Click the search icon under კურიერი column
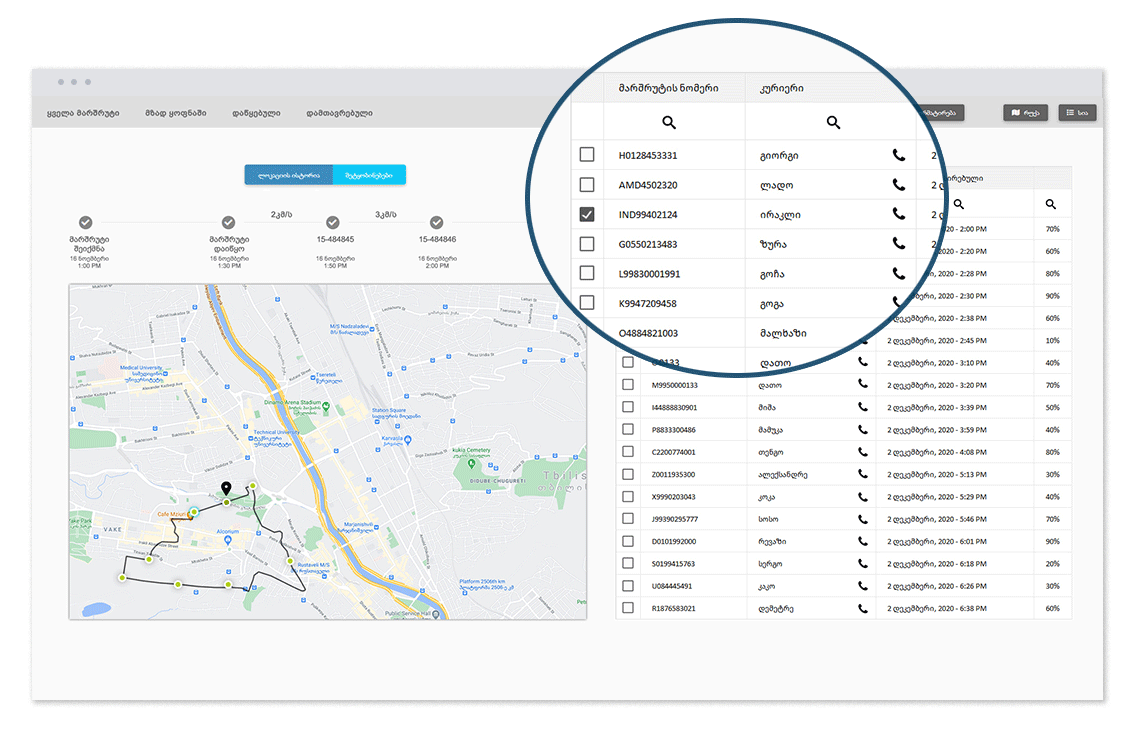 (x=833, y=122)
